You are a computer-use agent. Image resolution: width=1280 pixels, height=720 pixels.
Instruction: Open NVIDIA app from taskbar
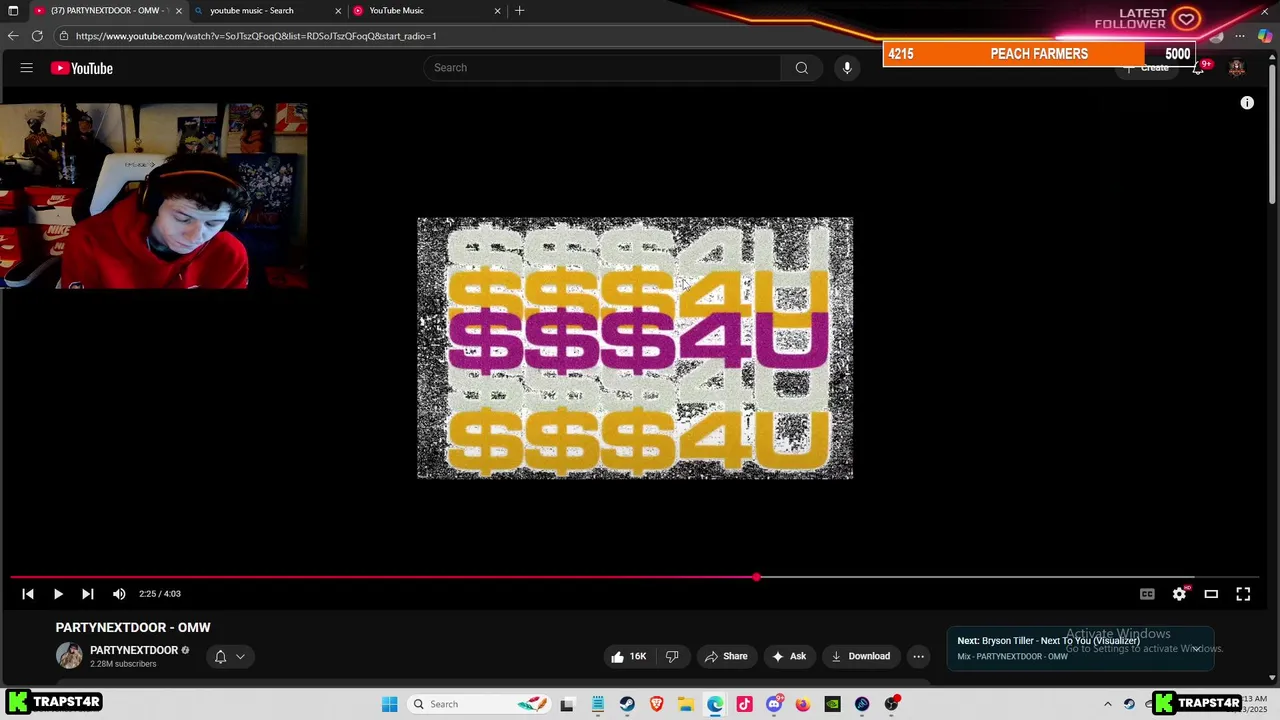[832, 704]
